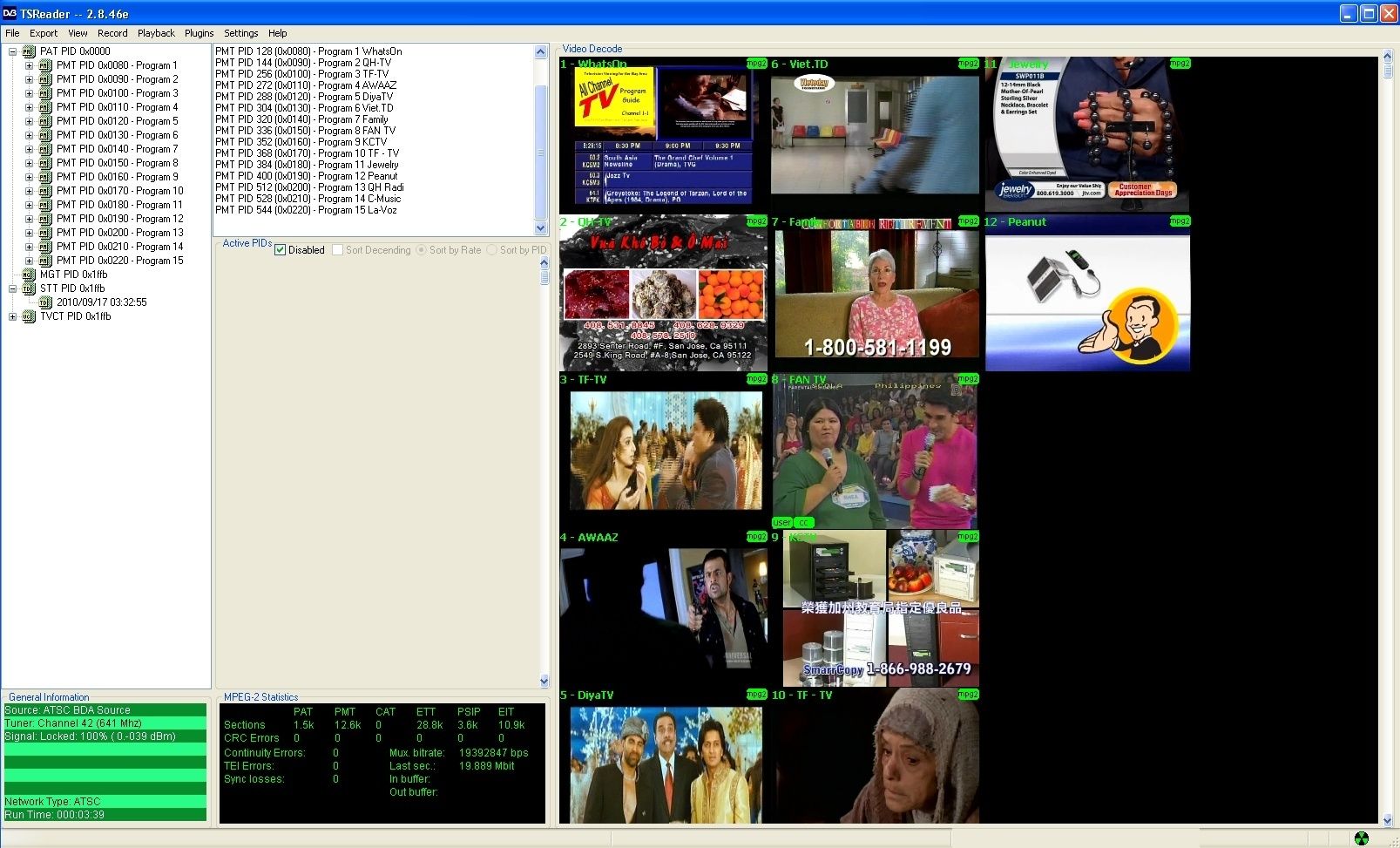The width and height of the screenshot is (1400, 848).
Task: Click the STT PID 0x1ffb table icon
Action: coord(29,288)
